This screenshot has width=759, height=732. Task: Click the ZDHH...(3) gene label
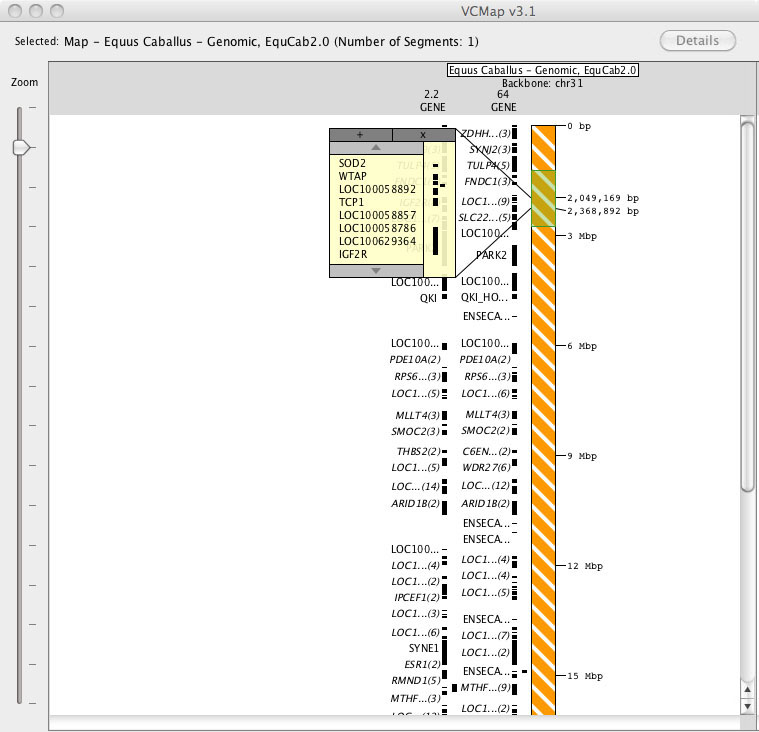point(485,134)
